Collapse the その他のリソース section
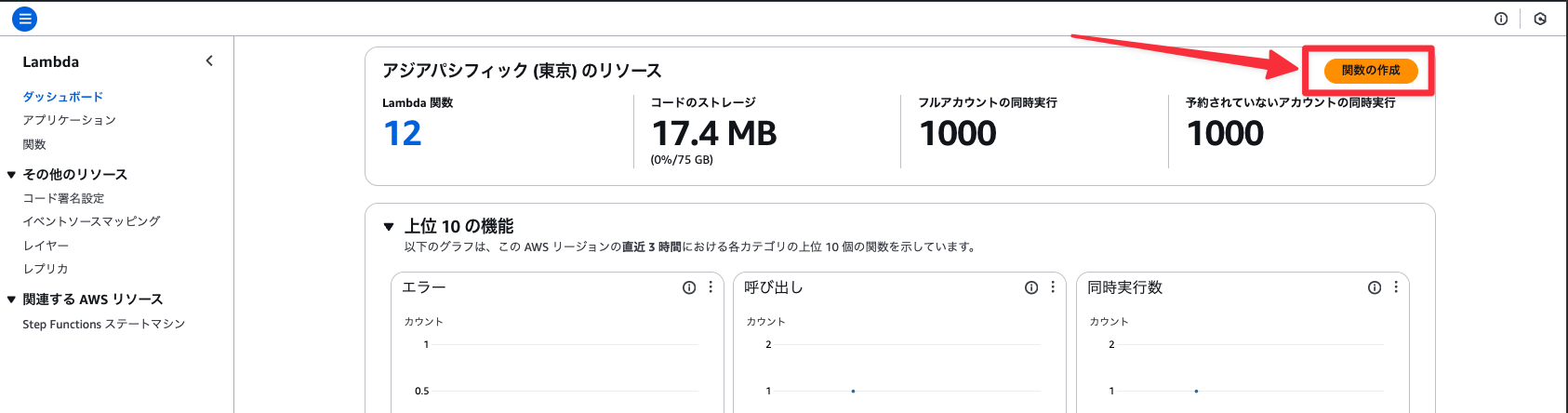This screenshot has height=413, width=1568. click(x=11, y=175)
